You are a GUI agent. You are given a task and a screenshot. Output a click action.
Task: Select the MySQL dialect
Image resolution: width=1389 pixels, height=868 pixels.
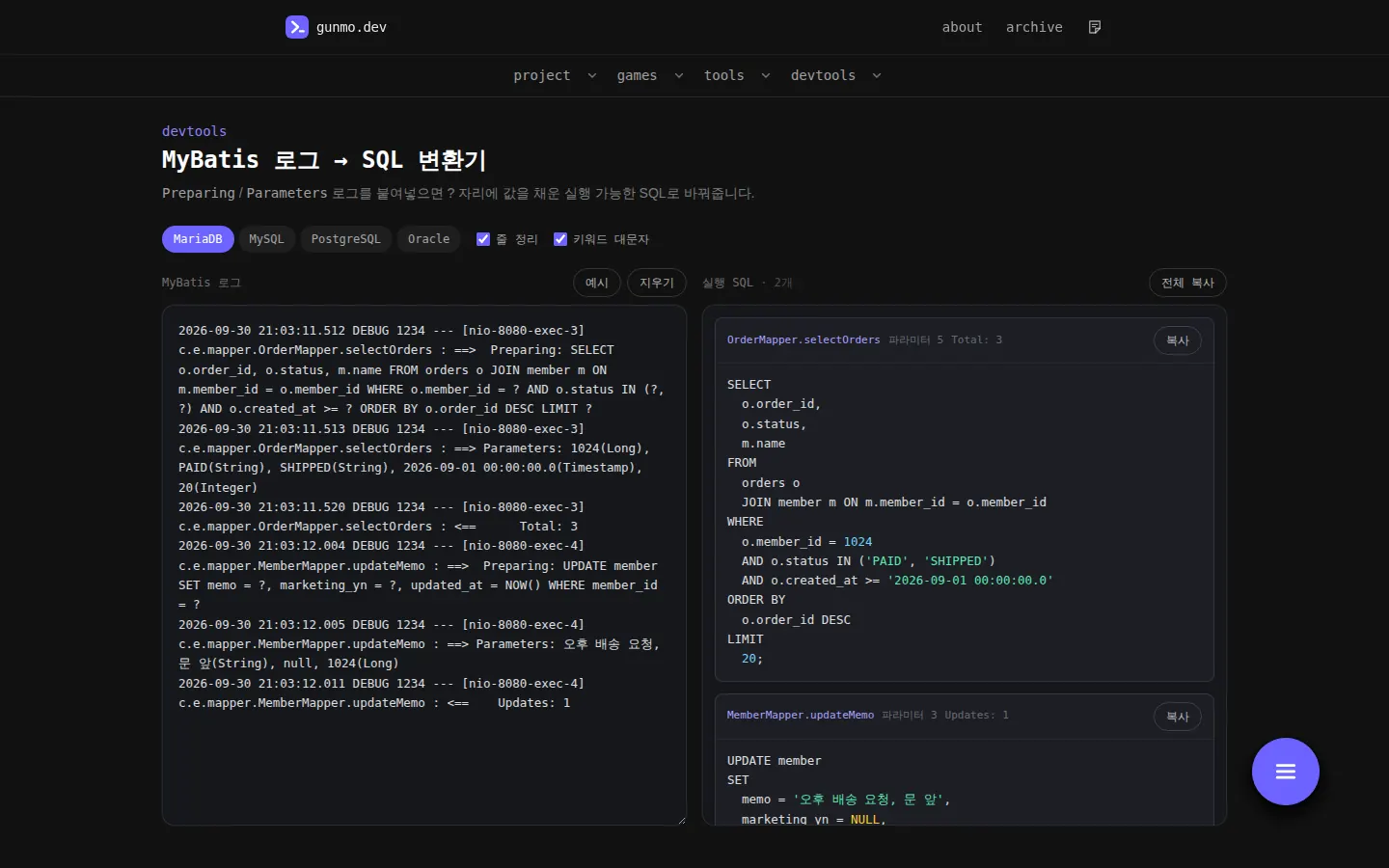[x=266, y=239]
